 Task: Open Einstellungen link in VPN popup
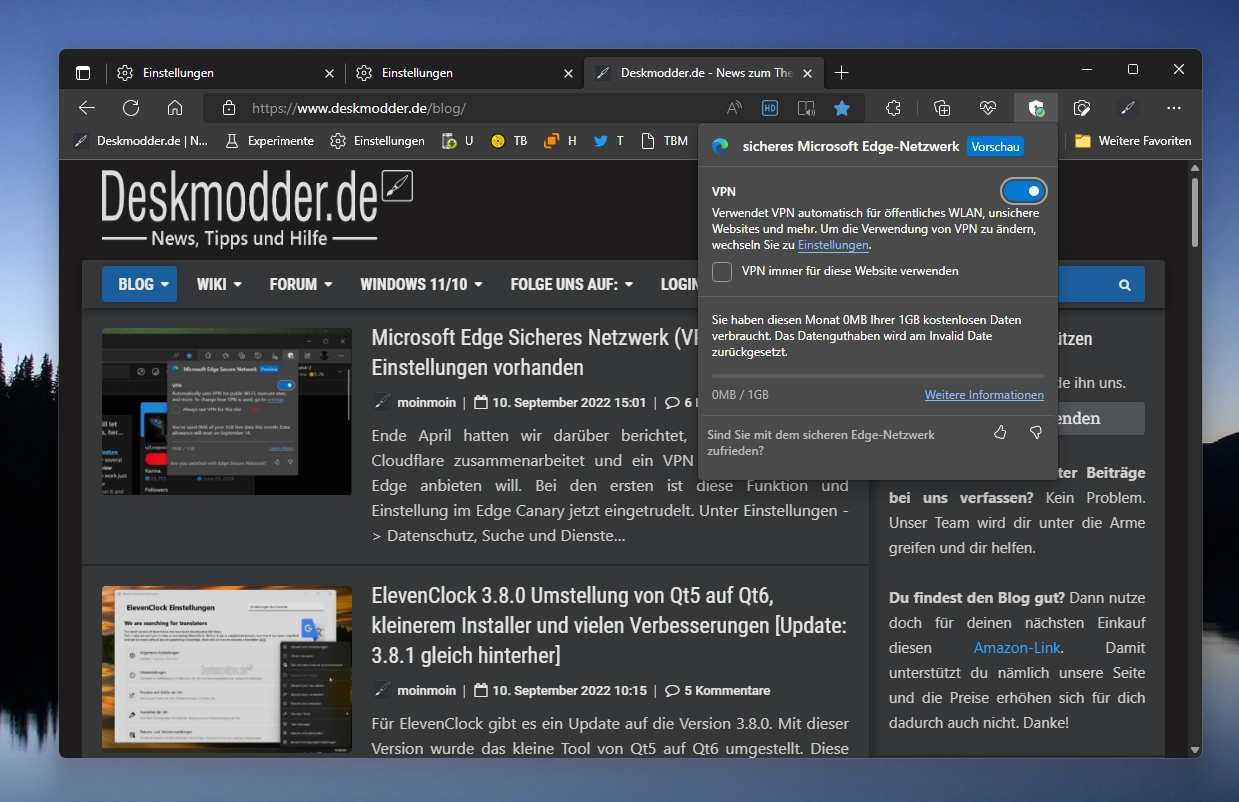point(833,245)
